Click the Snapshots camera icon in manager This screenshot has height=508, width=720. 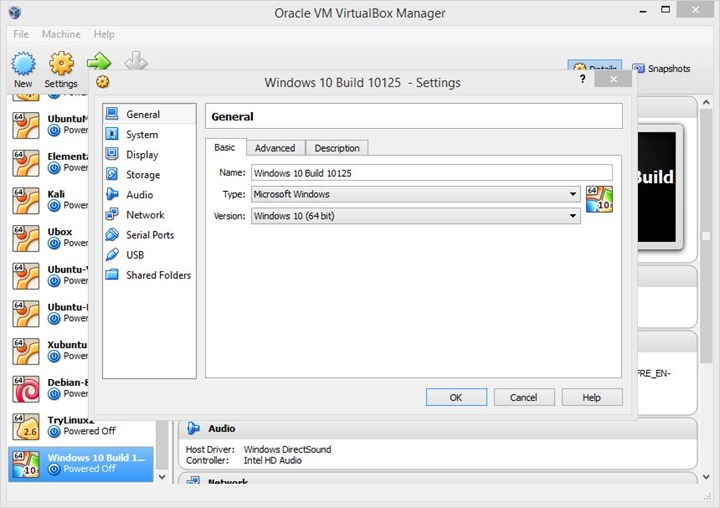pyautogui.click(x=638, y=69)
